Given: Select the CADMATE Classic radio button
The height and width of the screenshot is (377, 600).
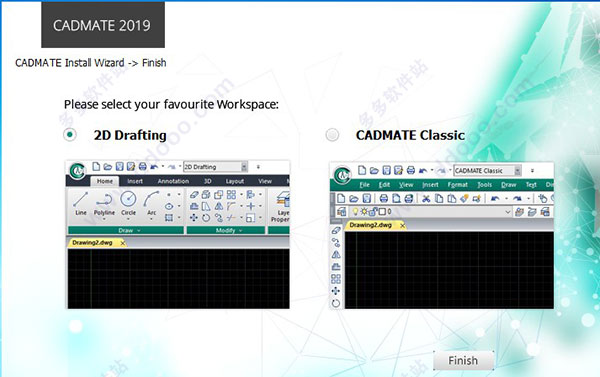Looking at the screenshot, I should (332, 135).
